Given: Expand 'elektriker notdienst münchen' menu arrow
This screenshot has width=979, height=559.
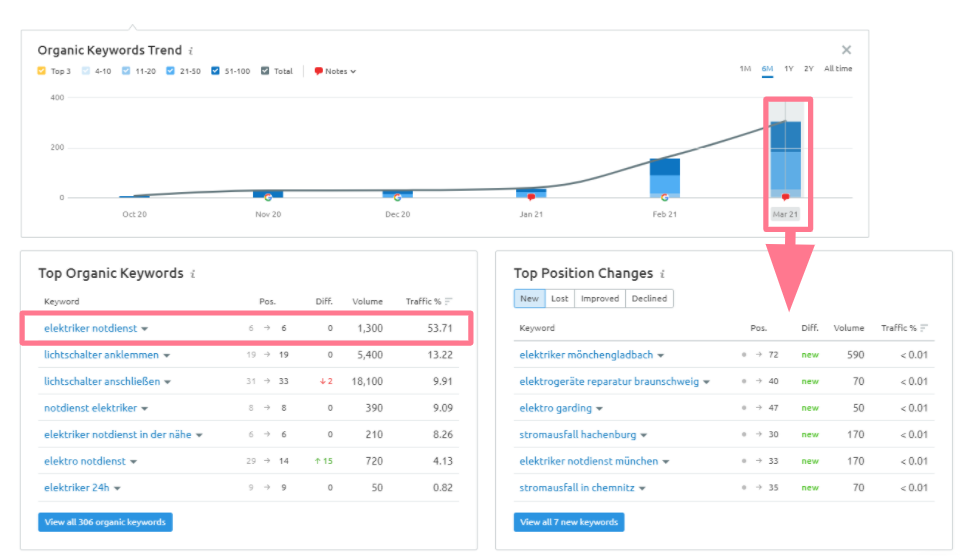Looking at the screenshot, I should (x=666, y=462).
